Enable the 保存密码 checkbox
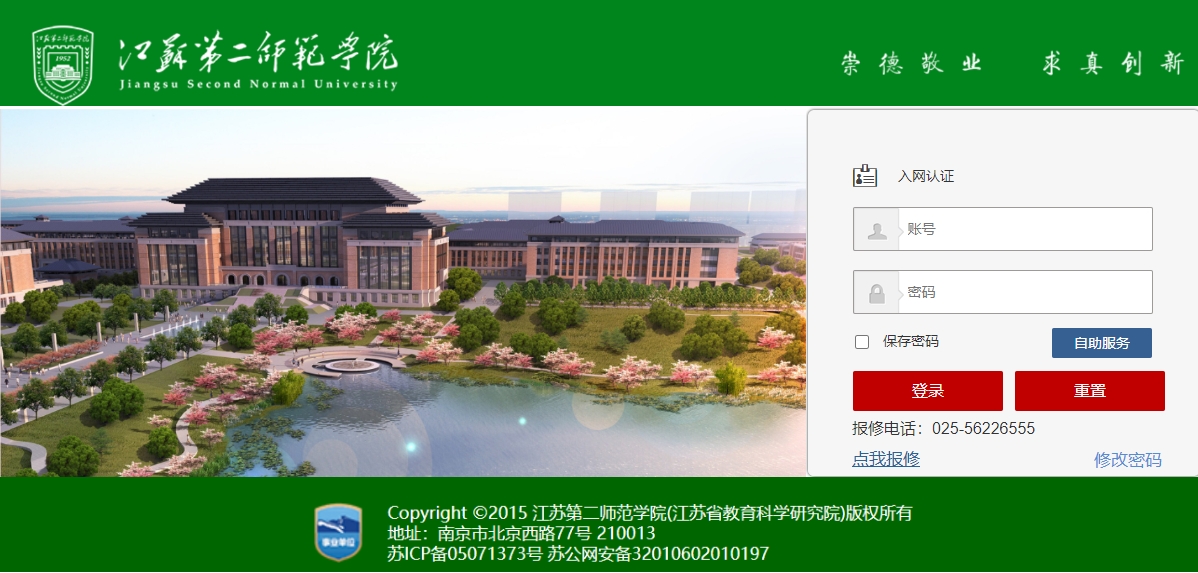This screenshot has height=573, width=1198. [862, 342]
